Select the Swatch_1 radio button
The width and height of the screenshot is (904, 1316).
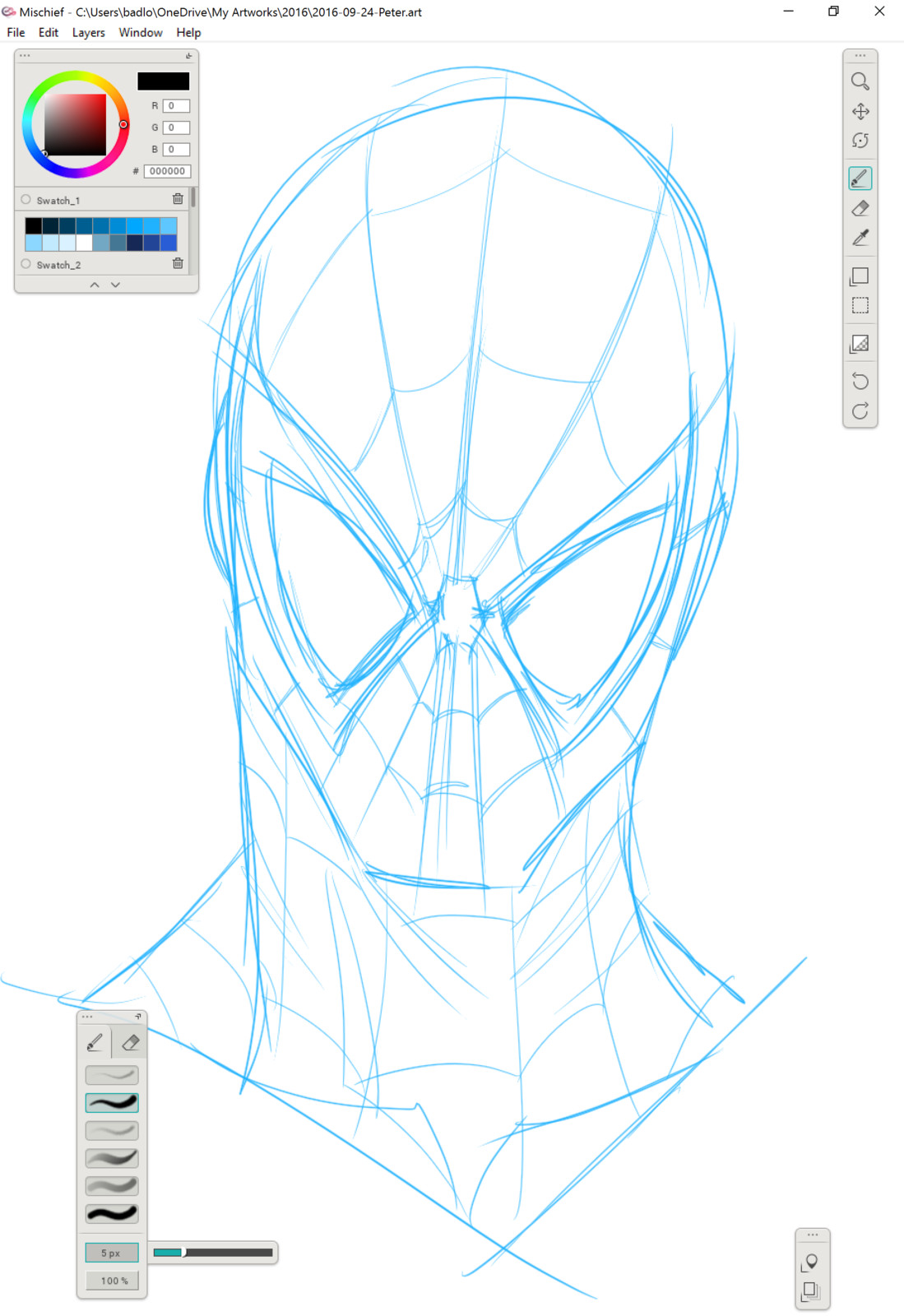26,200
